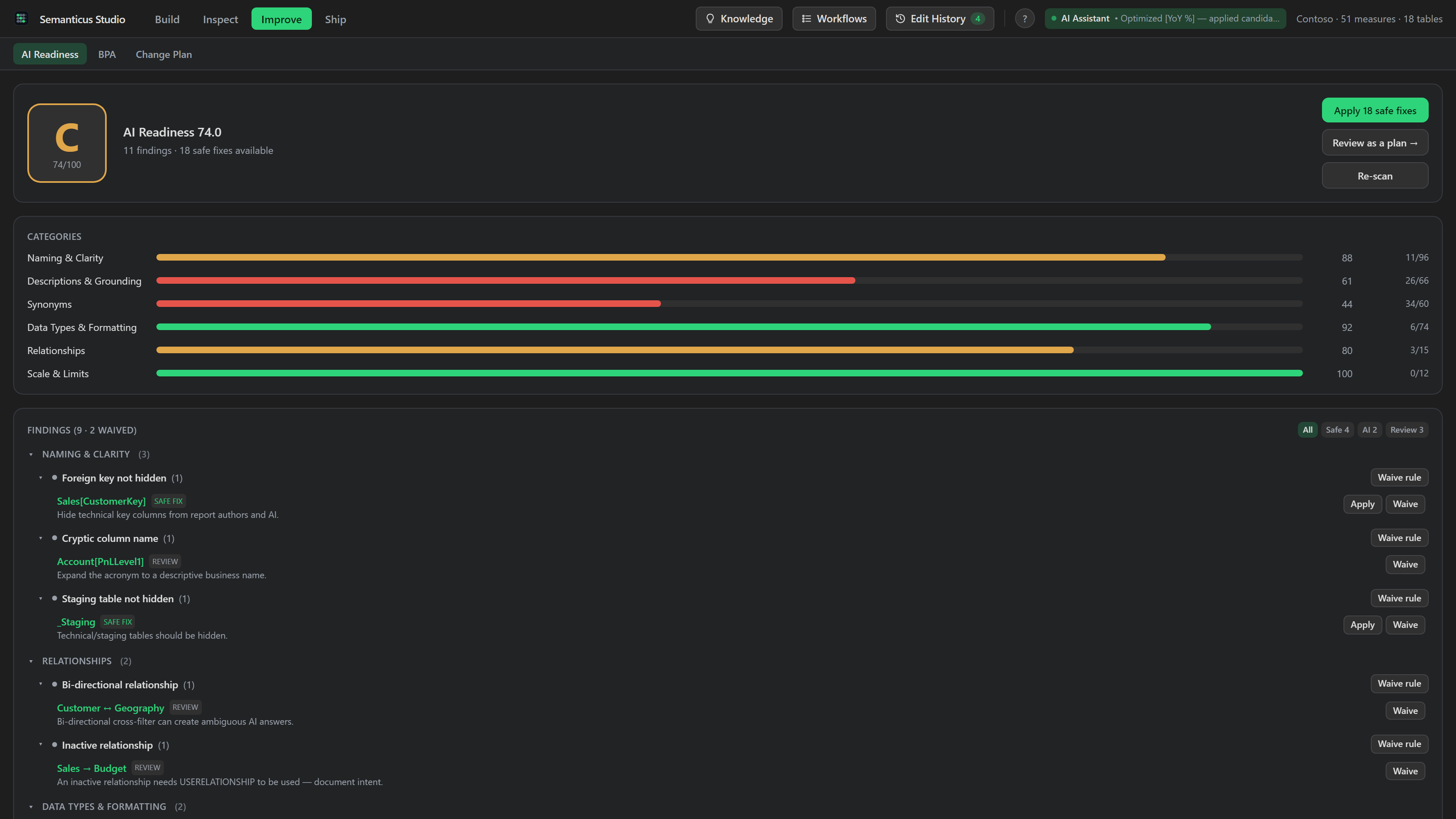1456x819 pixels.
Task: Apply the Sales[CustomerKey] safe fix
Action: click(x=1362, y=504)
